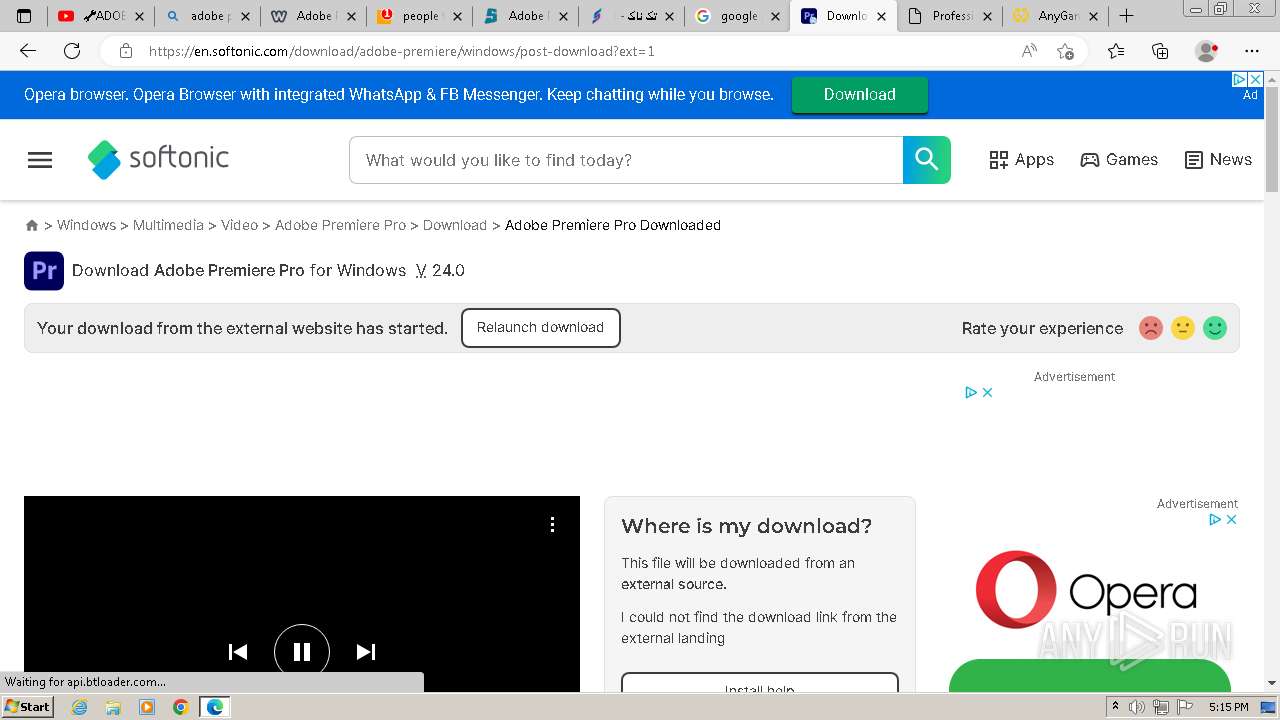Click the system clock 5:15 PM
This screenshot has width=1280, height=720.
(1228, 707)
